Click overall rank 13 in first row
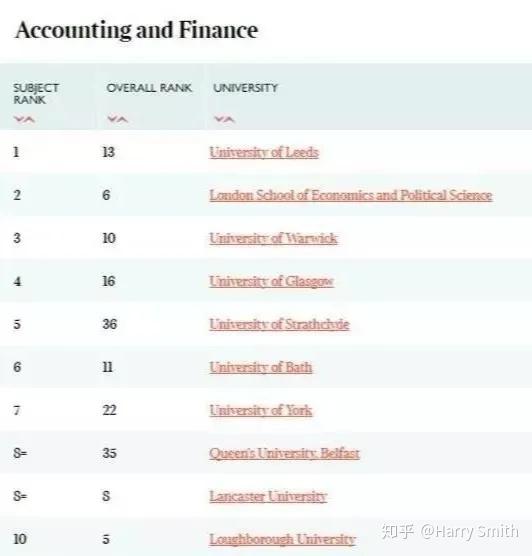The image size is (532, 556). pos(109,152)
